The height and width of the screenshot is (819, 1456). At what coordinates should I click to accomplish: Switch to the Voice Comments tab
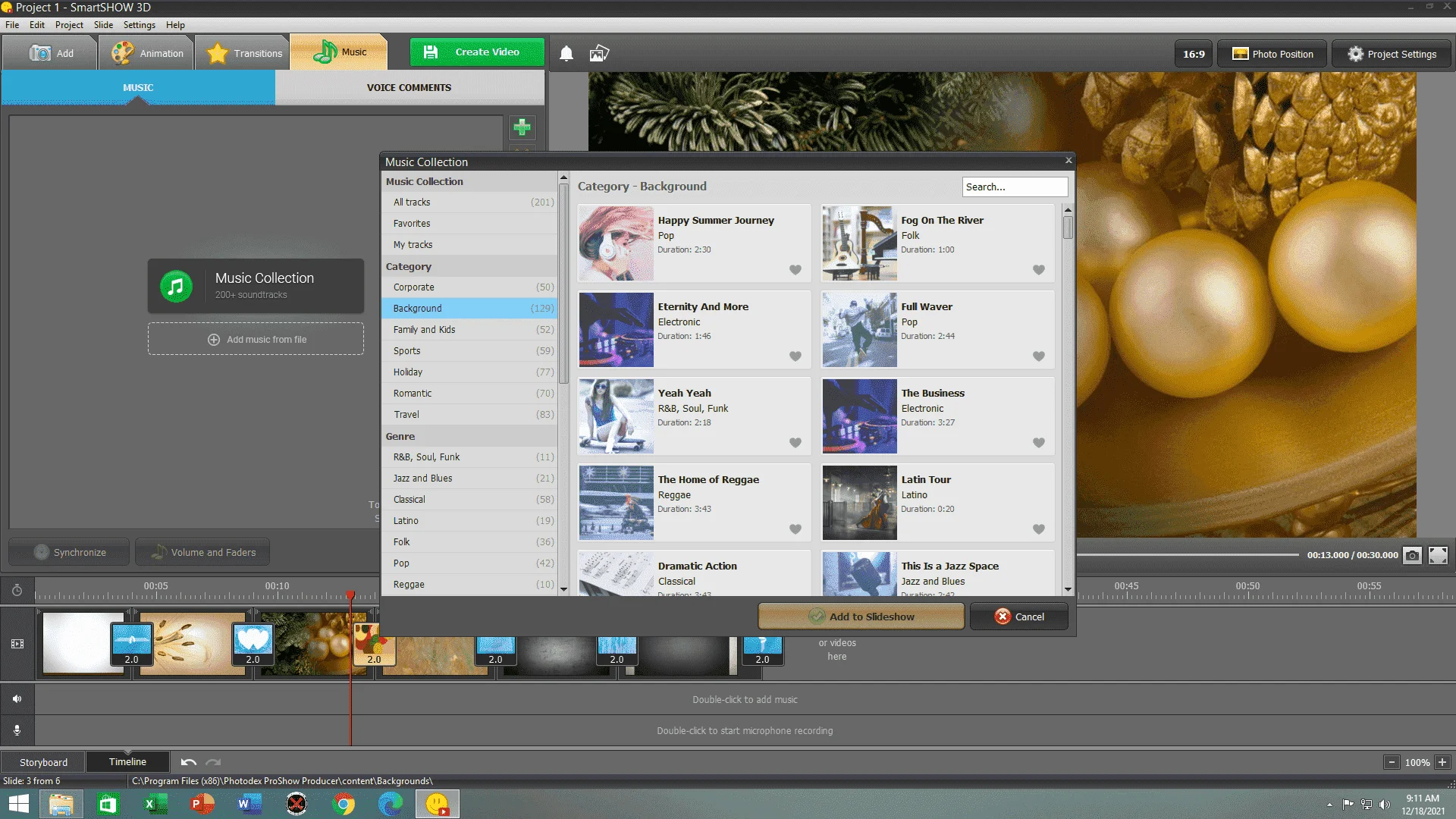click(x=409, y=87)
